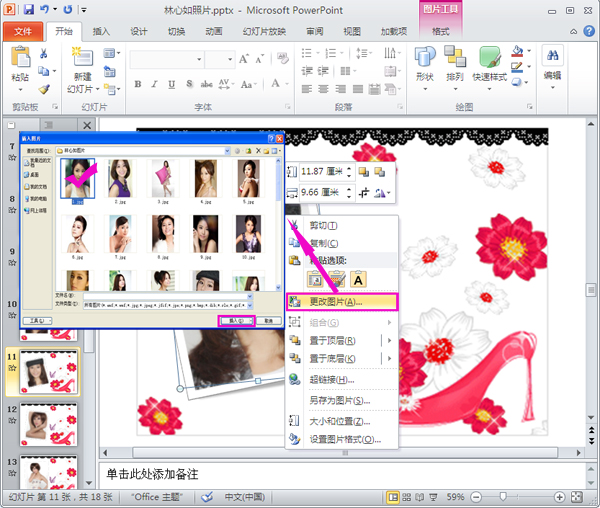Click the Paste clipboard icon
This screenshot has height=508, width=600.
[x=20, y=57]
